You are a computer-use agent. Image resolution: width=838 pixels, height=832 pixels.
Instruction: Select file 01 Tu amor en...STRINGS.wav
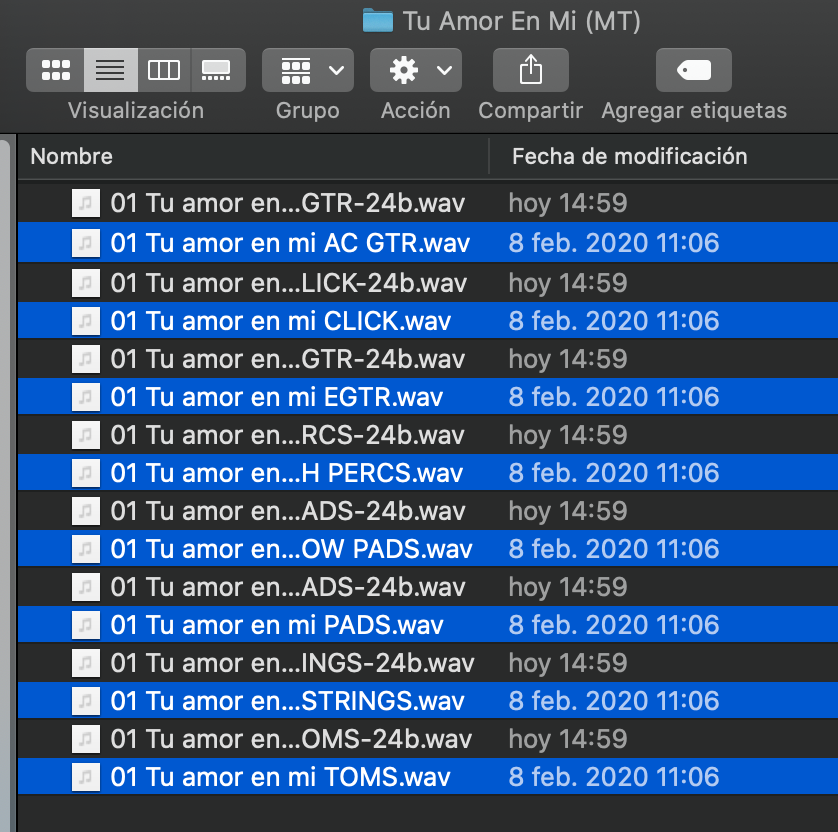[428, 700]
